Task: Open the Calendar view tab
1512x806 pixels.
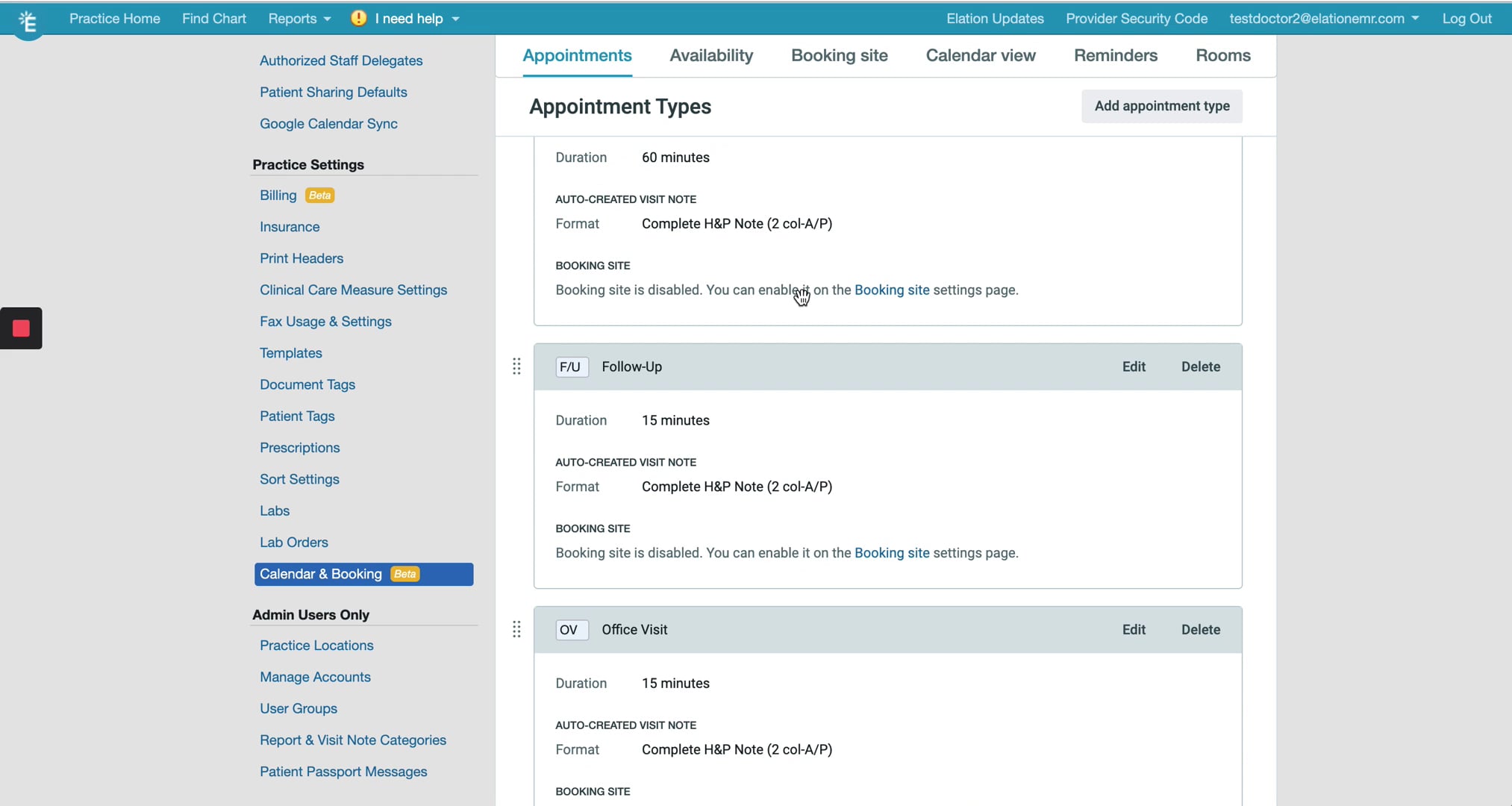Action: [x=981, y=55]
